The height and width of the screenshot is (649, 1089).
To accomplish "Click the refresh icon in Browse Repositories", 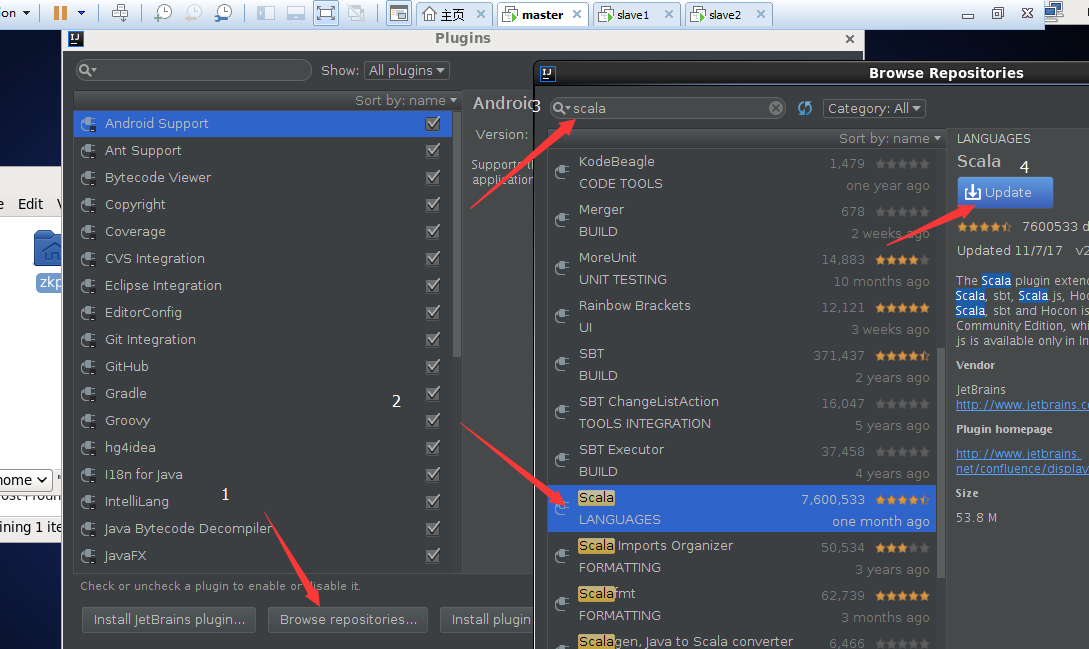I will pyautogui.click(x=805, y=108).
